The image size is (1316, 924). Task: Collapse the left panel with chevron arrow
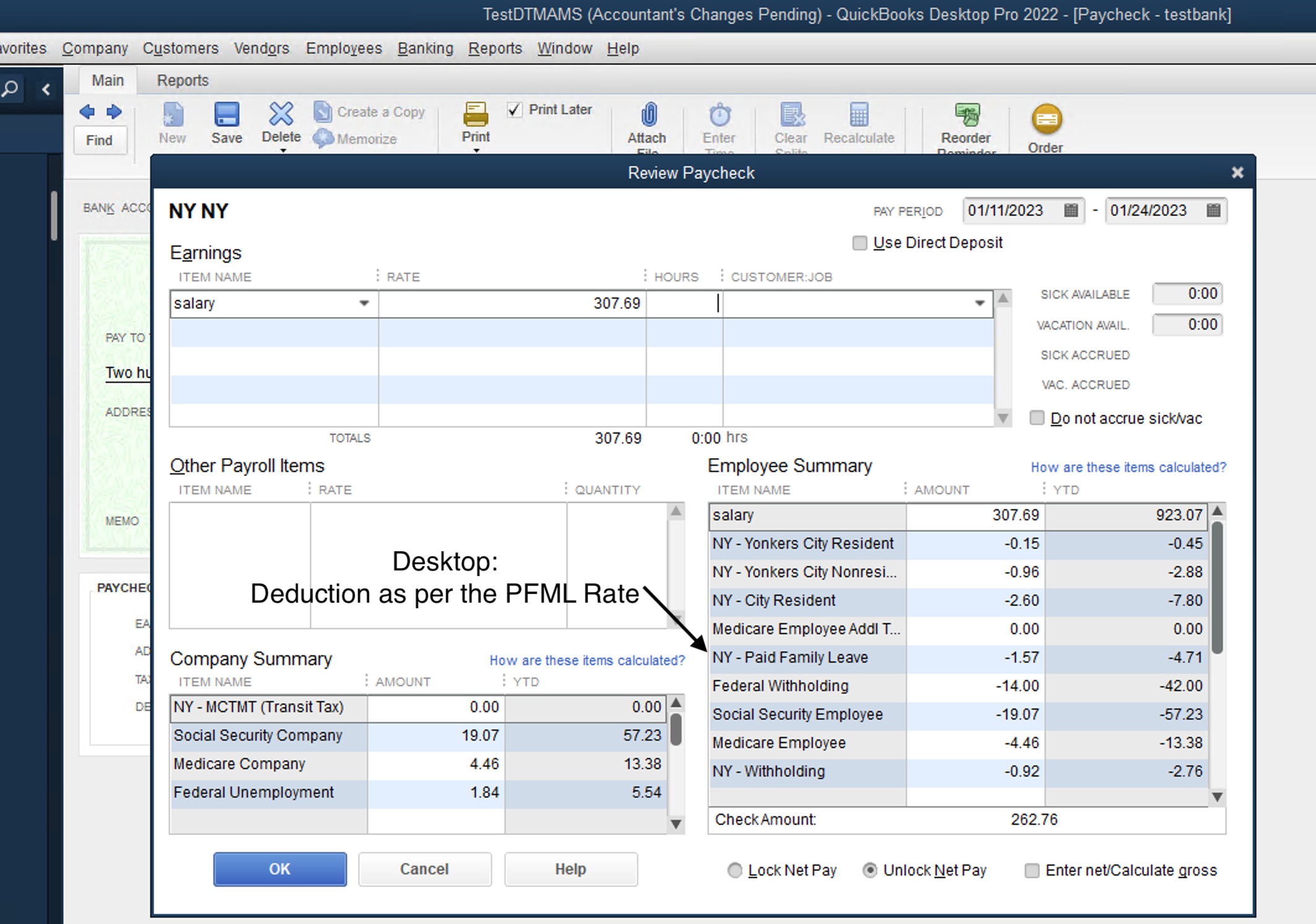click(x=46, y=90)
